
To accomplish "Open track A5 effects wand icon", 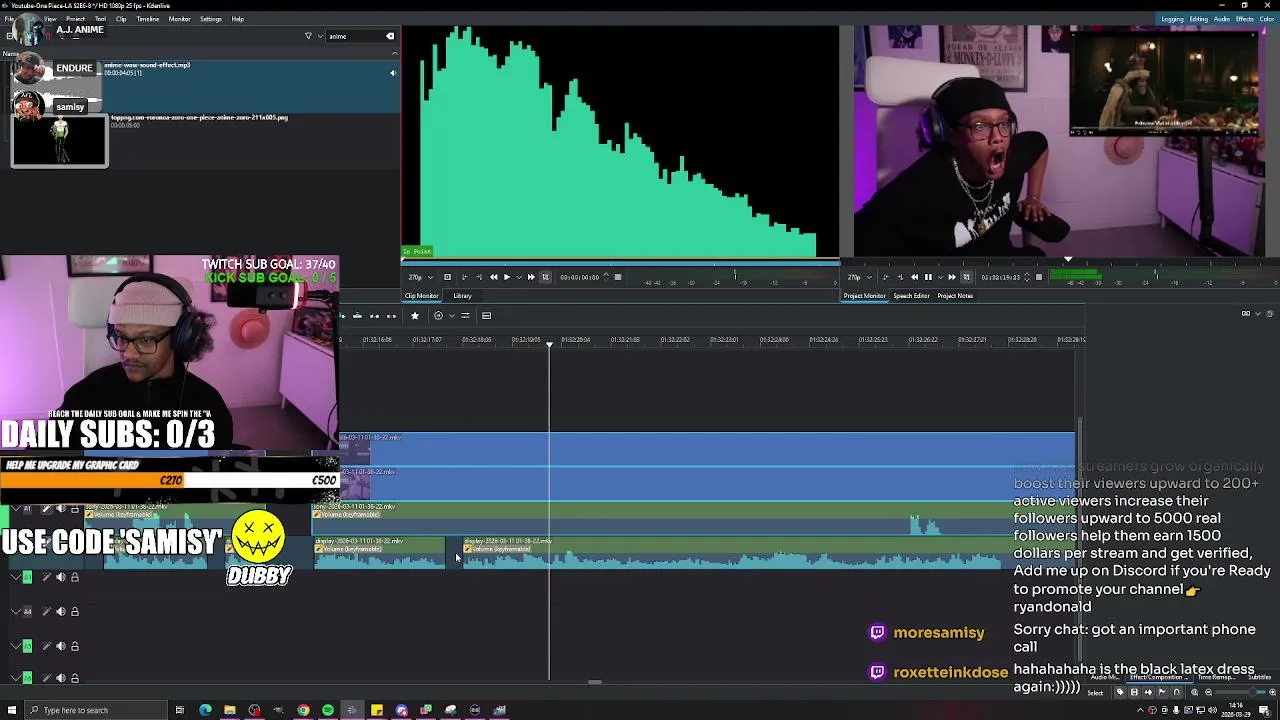I will (46, 646).
